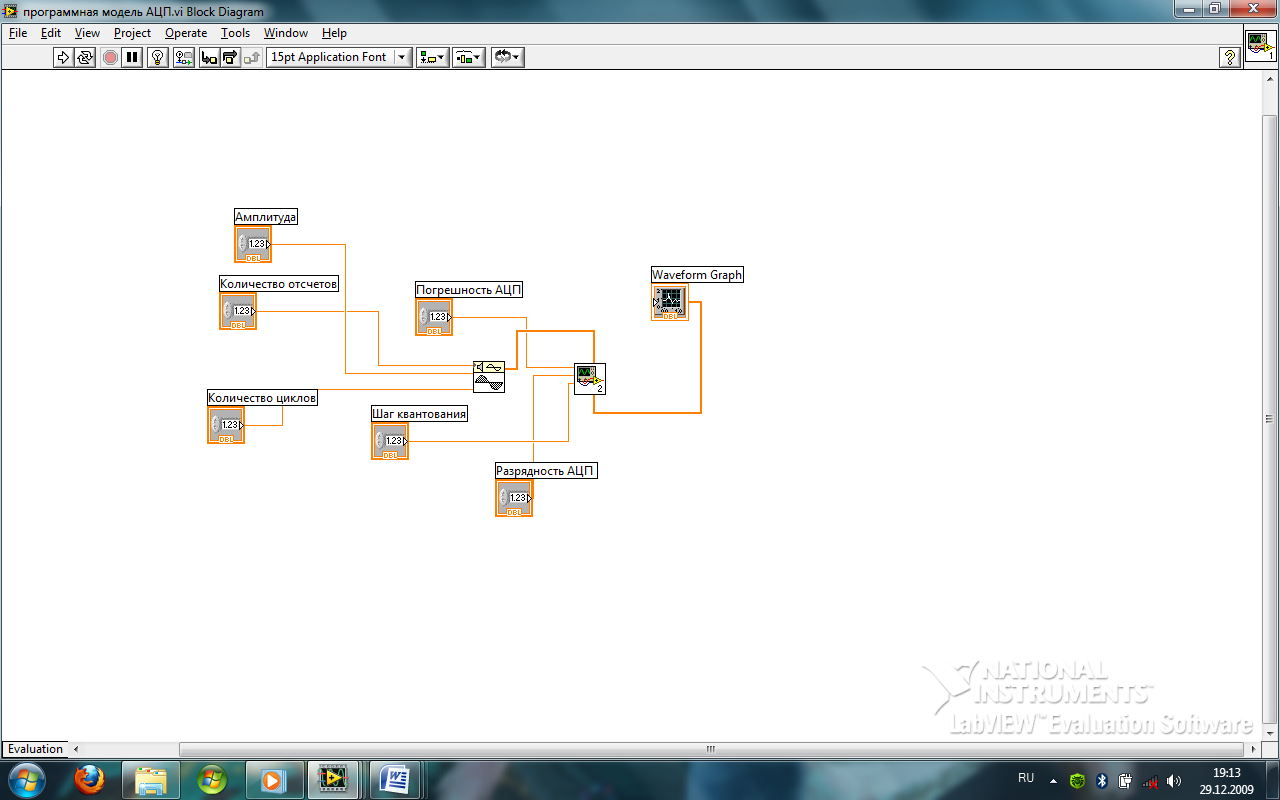Image resolution: width=1280 pixels, height=800 pixels.
Task: Click the horizontal scrollbar thumb
Action: pos(711,749)
